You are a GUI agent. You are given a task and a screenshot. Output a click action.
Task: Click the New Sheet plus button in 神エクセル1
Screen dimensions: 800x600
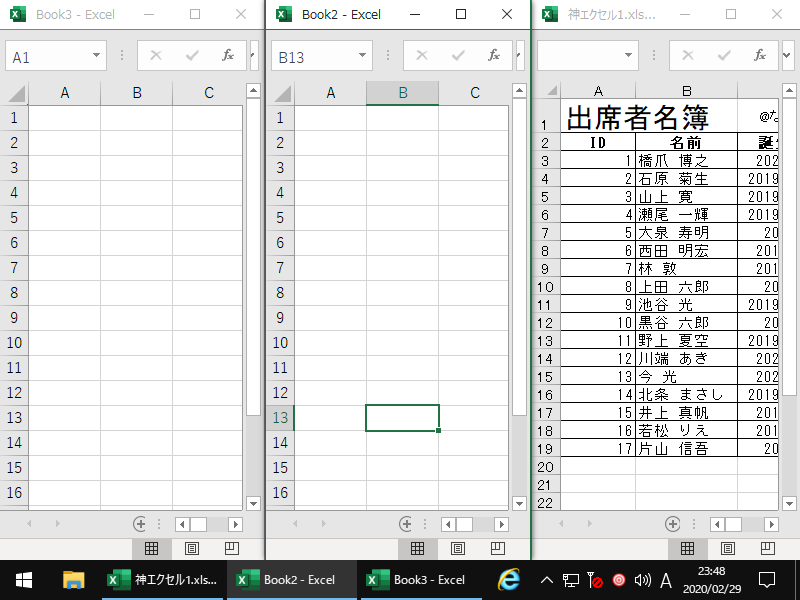tap(672, 523)
